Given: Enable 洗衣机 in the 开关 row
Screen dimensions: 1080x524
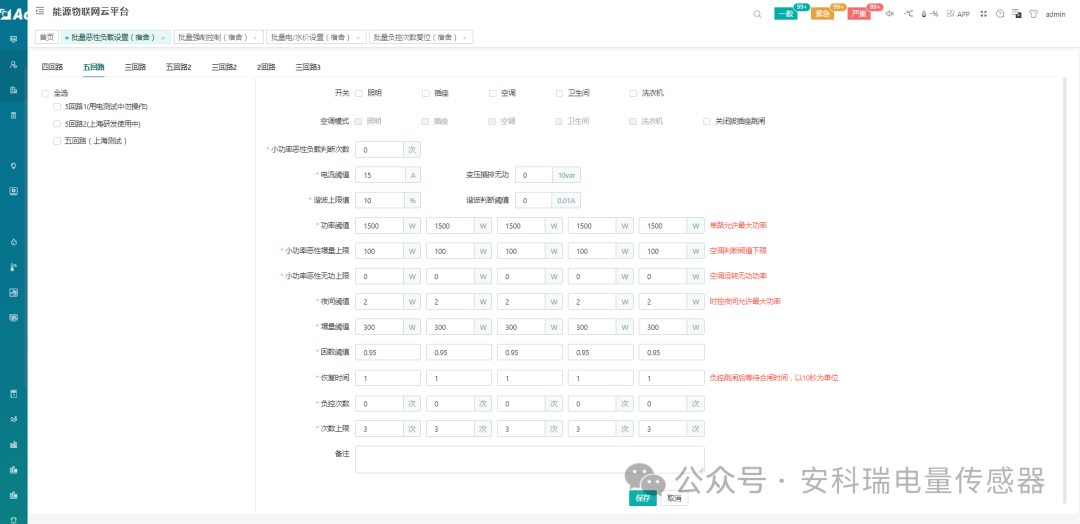Looking at the screenshot, I should tap(633, 93).
